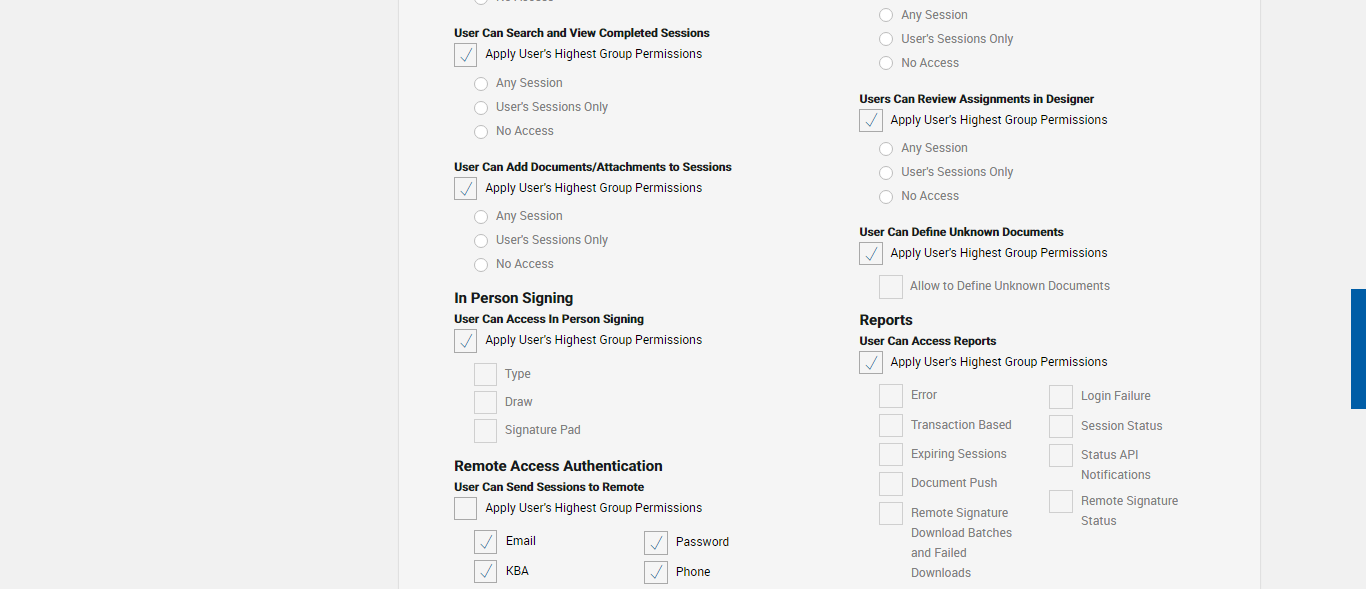Uncheck group permissions for Access Reports
The height and width of the screenshot is (589, 1366).
click(871, 363)
